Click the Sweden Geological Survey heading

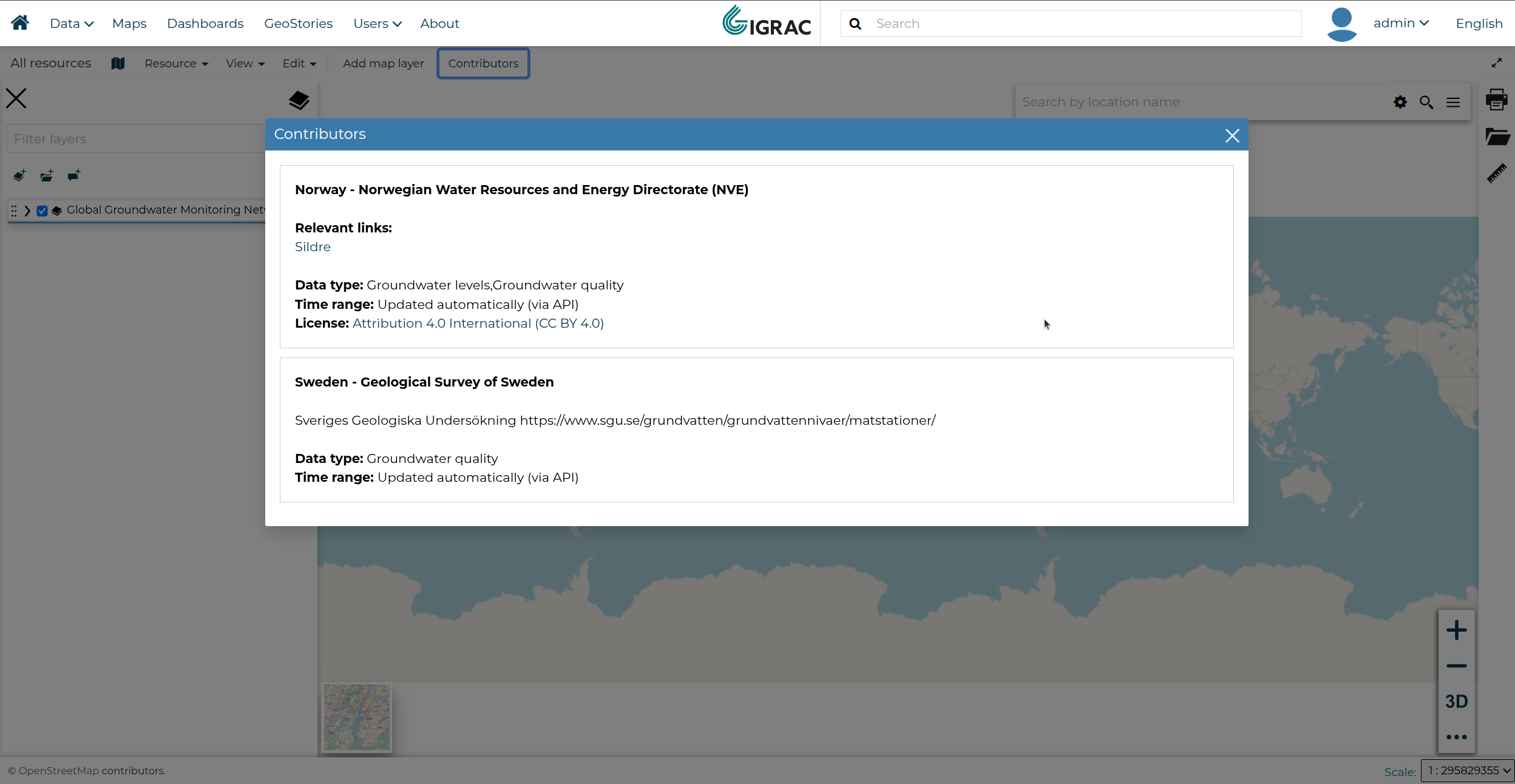pyautogui.click(x=424, y=382)
